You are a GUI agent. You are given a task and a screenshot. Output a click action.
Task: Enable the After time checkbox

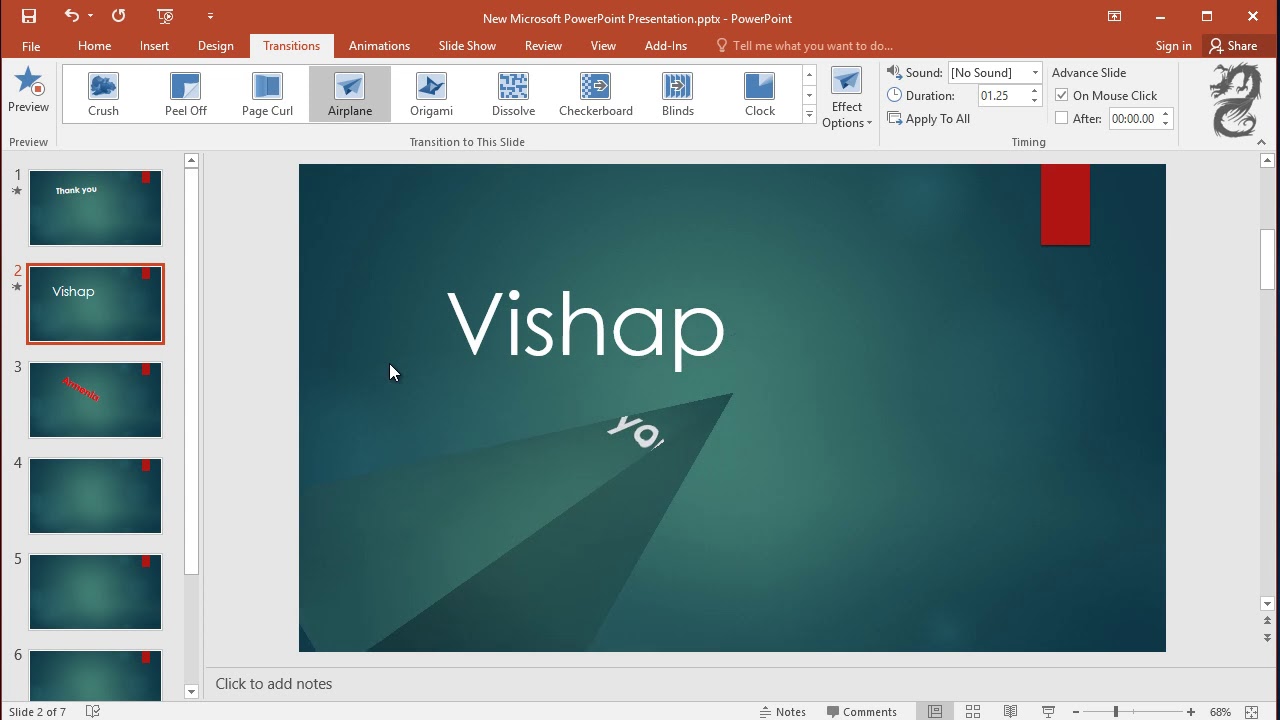click(1062, 119)
